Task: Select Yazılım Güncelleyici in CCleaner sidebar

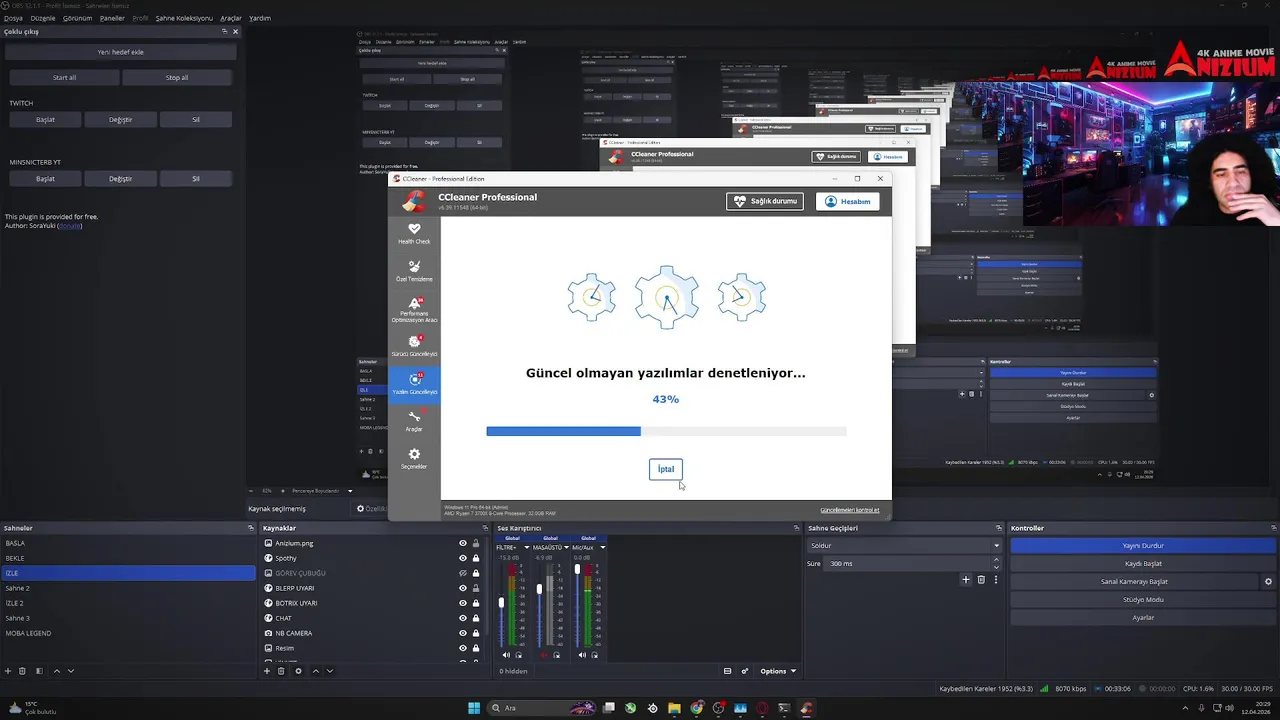Action: [x=414, y=384]
